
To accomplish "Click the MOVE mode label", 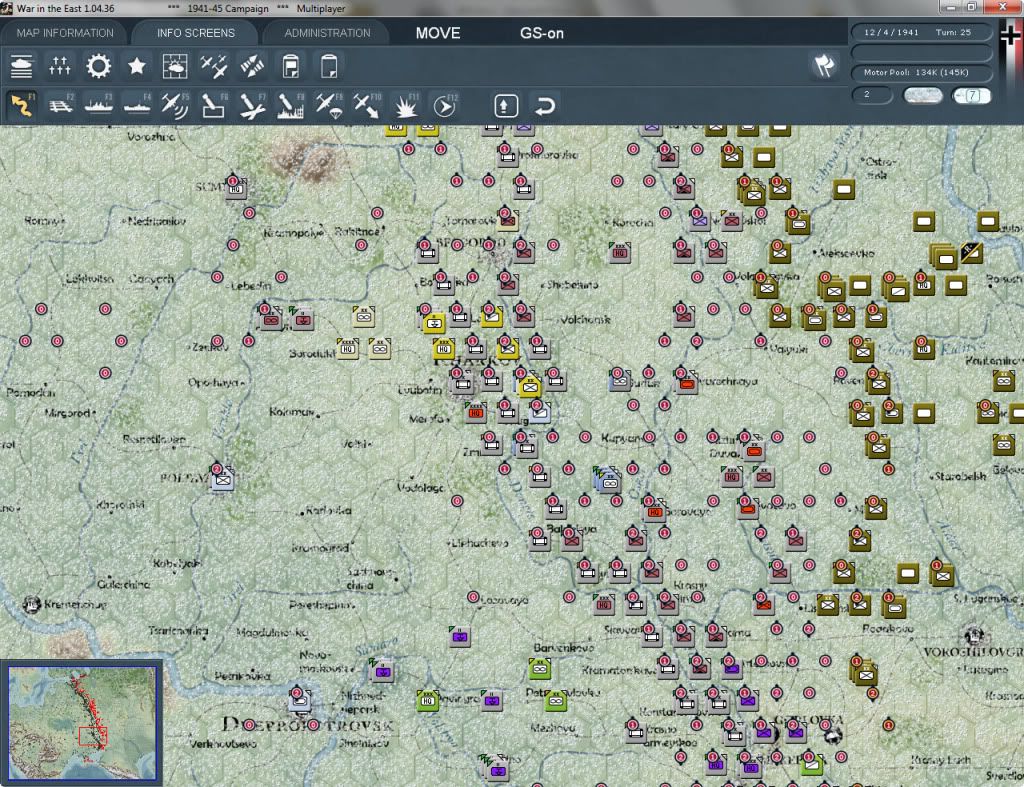I will (x=438, y=33).
